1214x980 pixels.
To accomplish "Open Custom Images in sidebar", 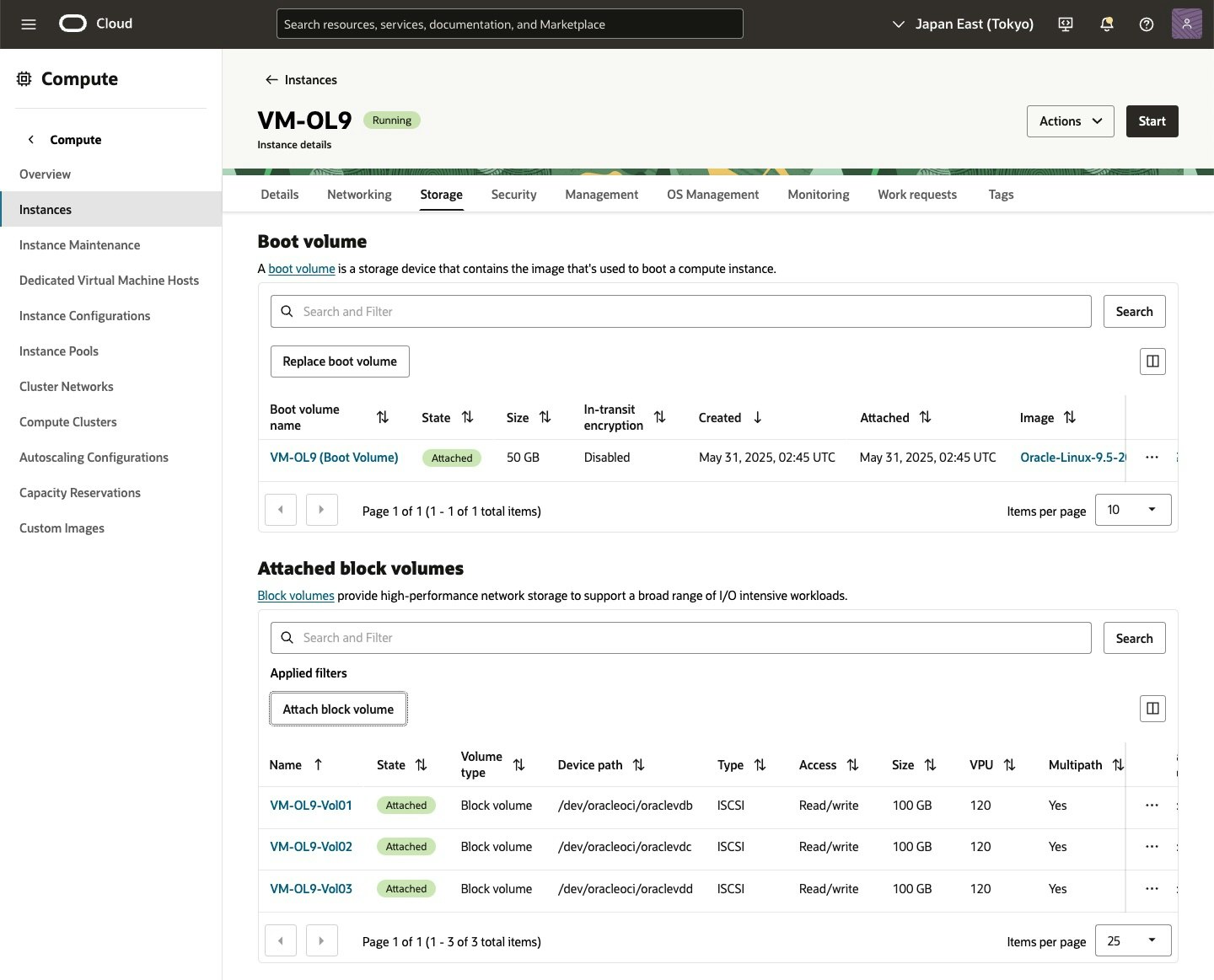I will click(x=62, y=528).
